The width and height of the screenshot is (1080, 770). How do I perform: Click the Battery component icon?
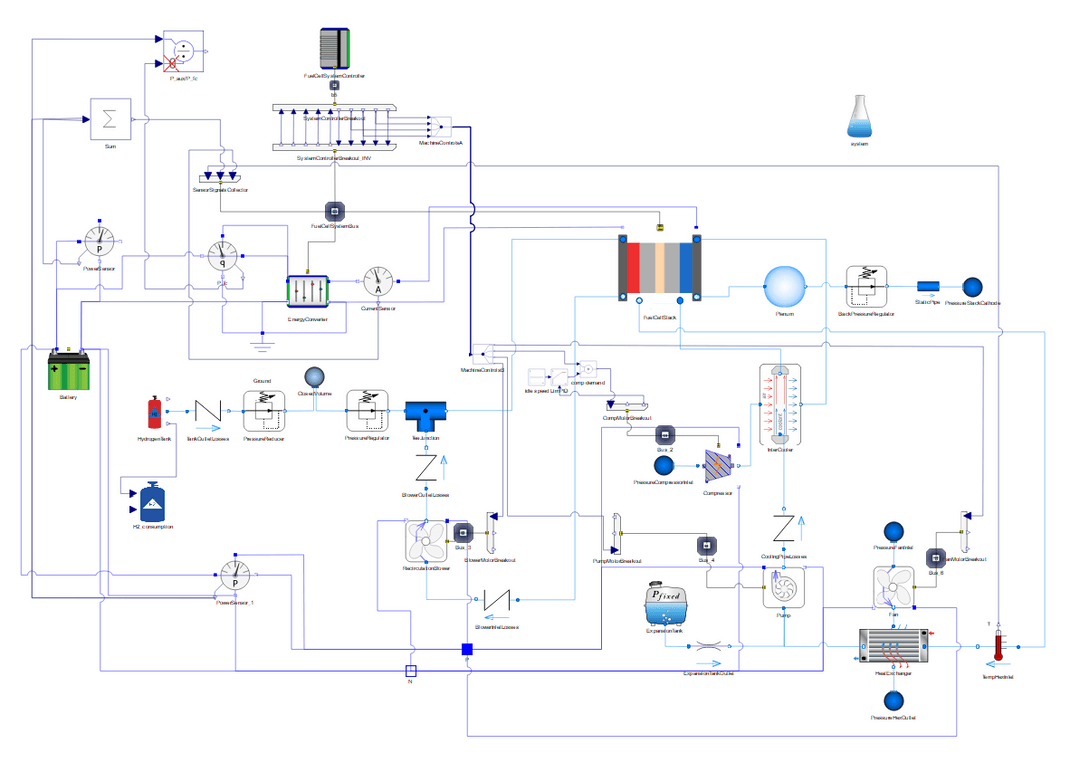coord(66,370)
